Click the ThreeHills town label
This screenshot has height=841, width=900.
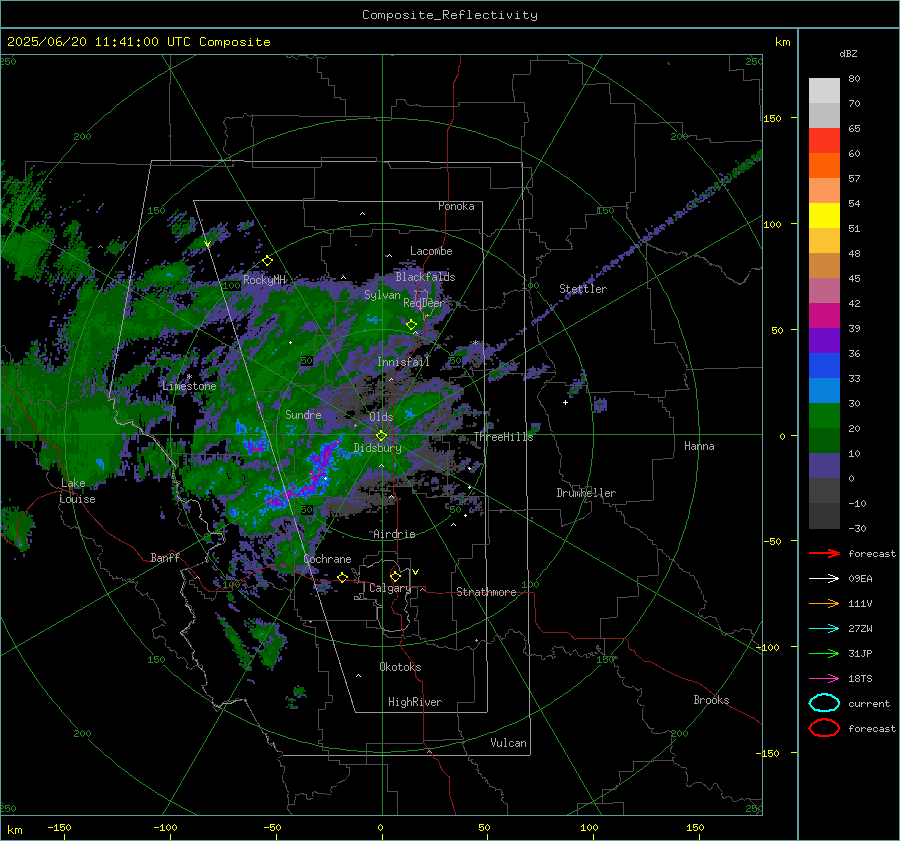[x=503, y=437]
